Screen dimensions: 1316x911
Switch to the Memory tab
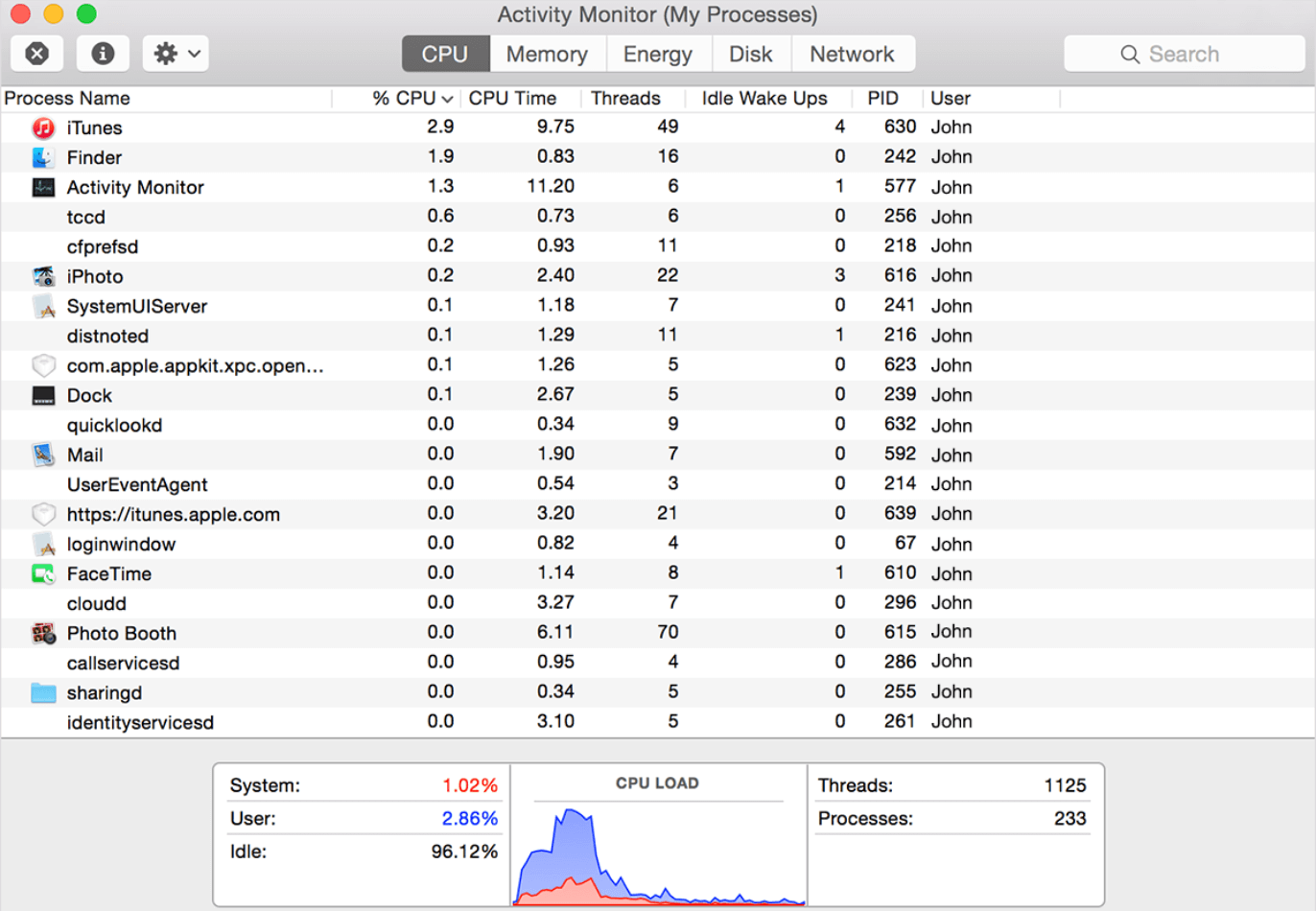(x=547, y=54)
